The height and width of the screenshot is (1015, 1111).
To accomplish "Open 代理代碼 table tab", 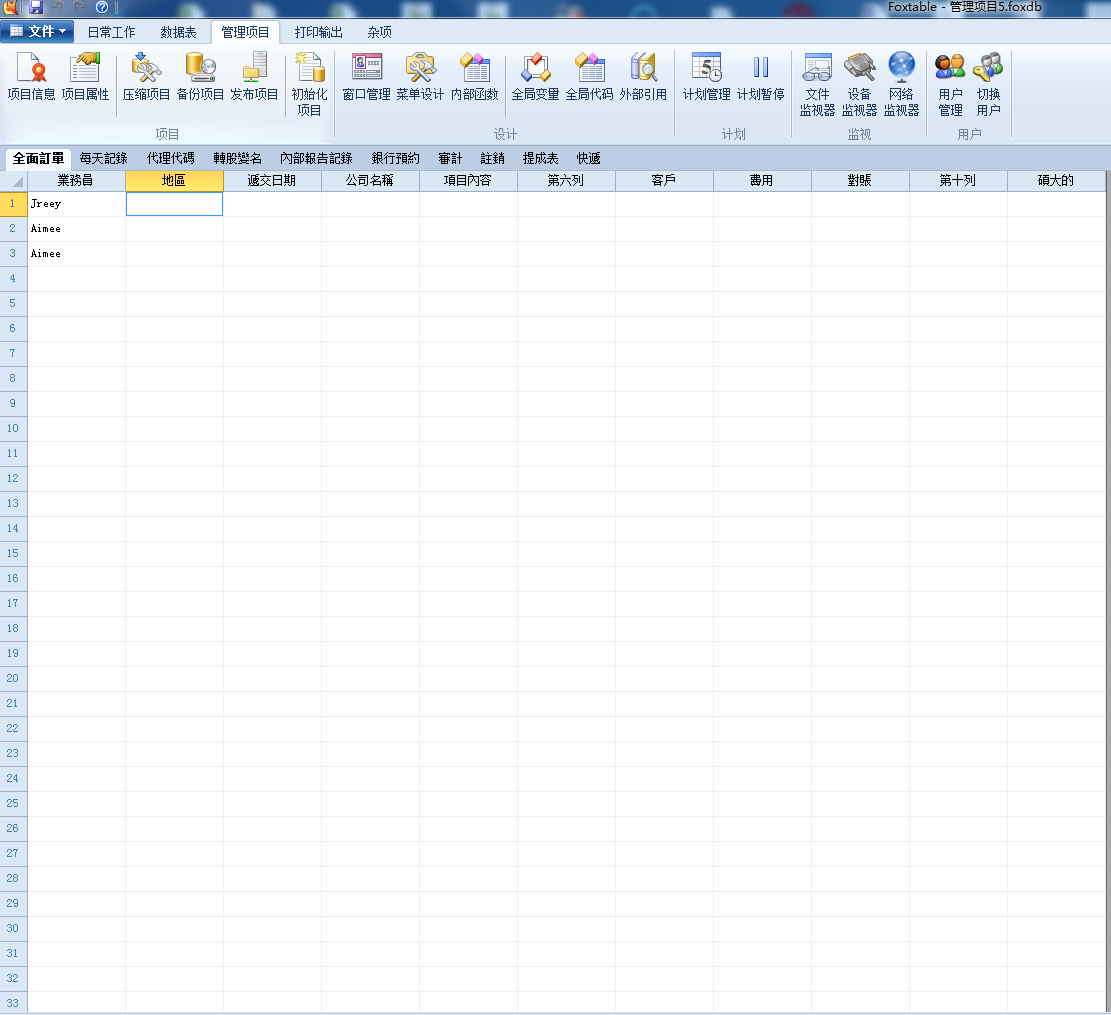I will pos(171,159).
